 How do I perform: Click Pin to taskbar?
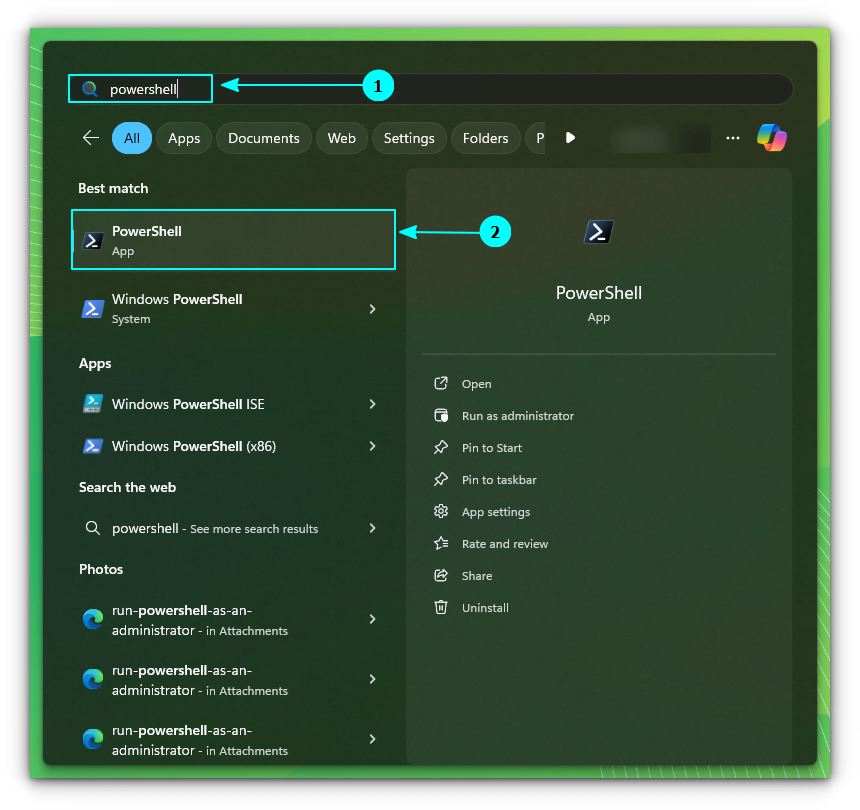tap(499, 480)
